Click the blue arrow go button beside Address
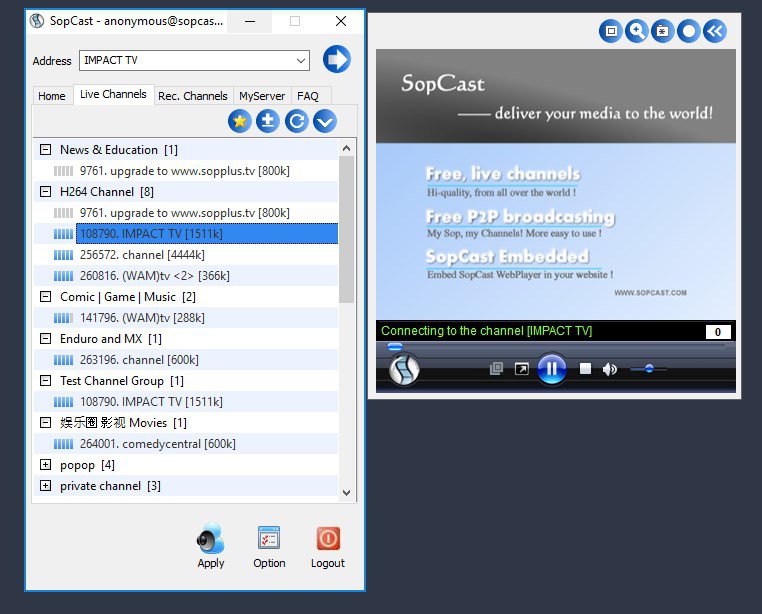762x614 pixels. pyautogui.click(x=337, y=59)
